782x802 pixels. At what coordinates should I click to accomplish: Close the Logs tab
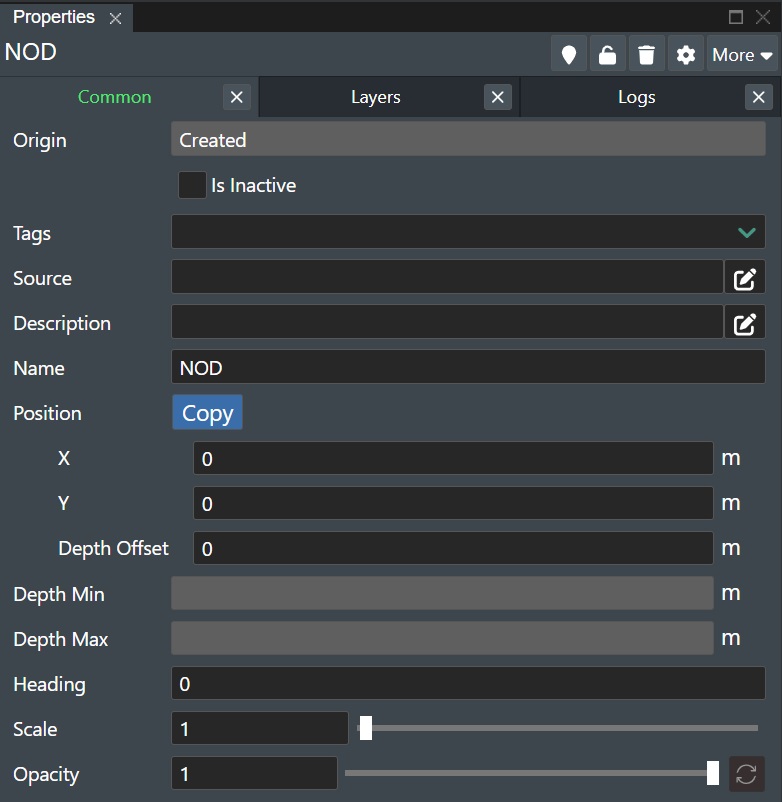tap(758, 97)
